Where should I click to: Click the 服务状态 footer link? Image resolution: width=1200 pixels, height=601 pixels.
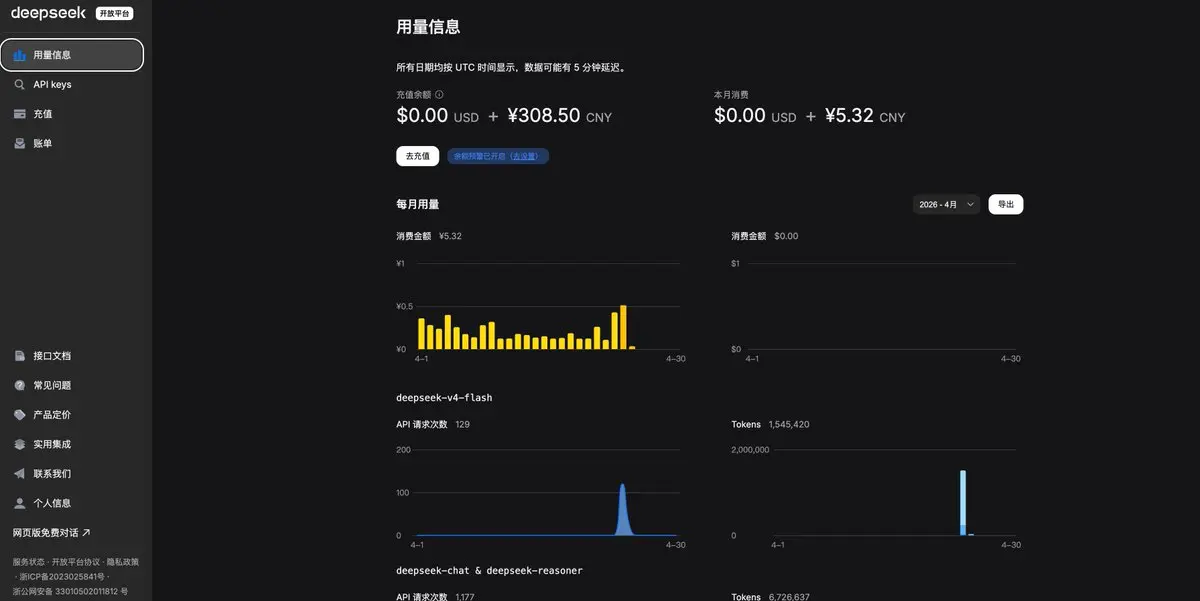pyautogui.click(x=29, y=562)
